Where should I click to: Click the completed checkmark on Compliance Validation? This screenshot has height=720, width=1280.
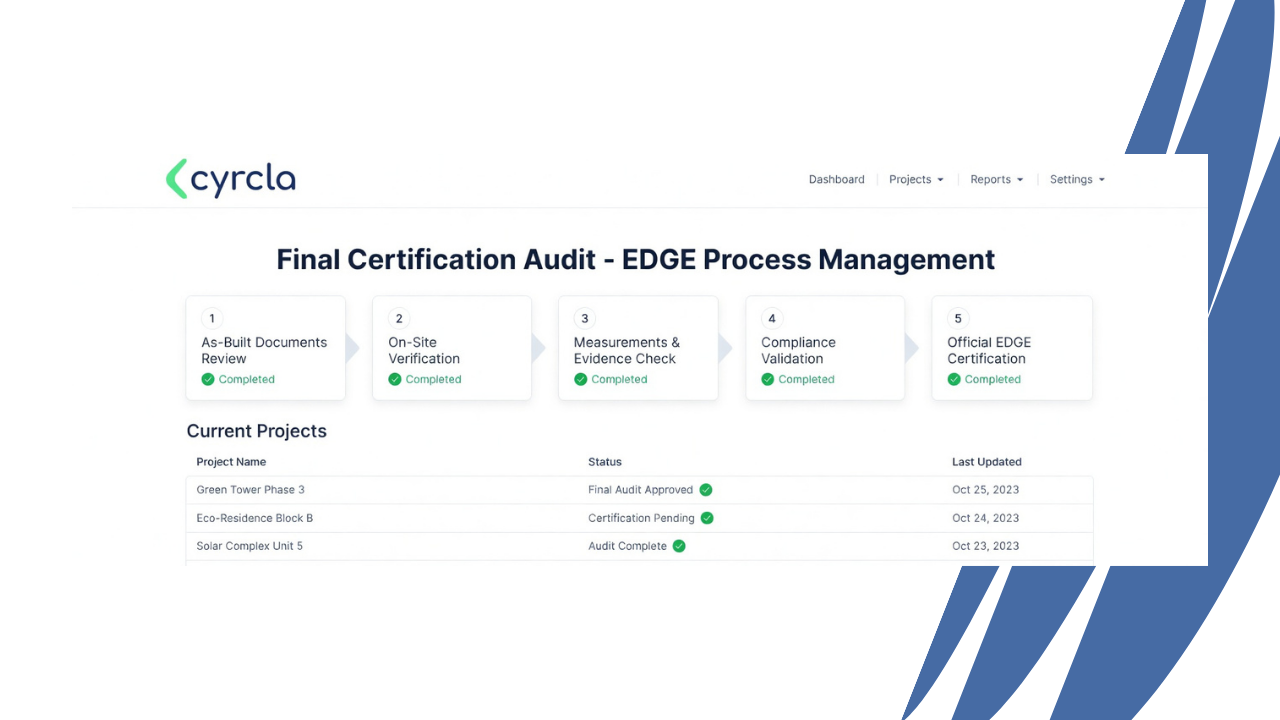(x=767, y=379)
